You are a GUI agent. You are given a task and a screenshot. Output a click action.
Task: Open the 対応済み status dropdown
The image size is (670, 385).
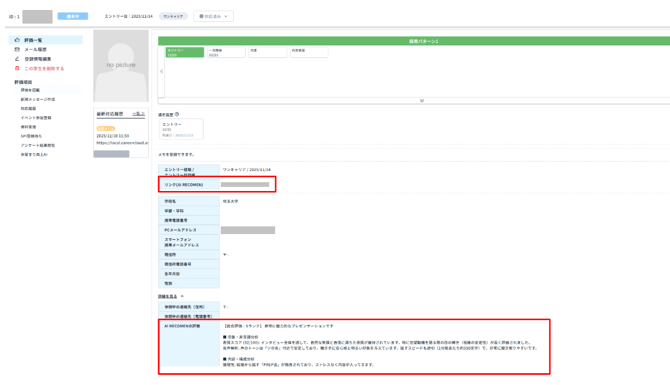click(x=213, y=16)
